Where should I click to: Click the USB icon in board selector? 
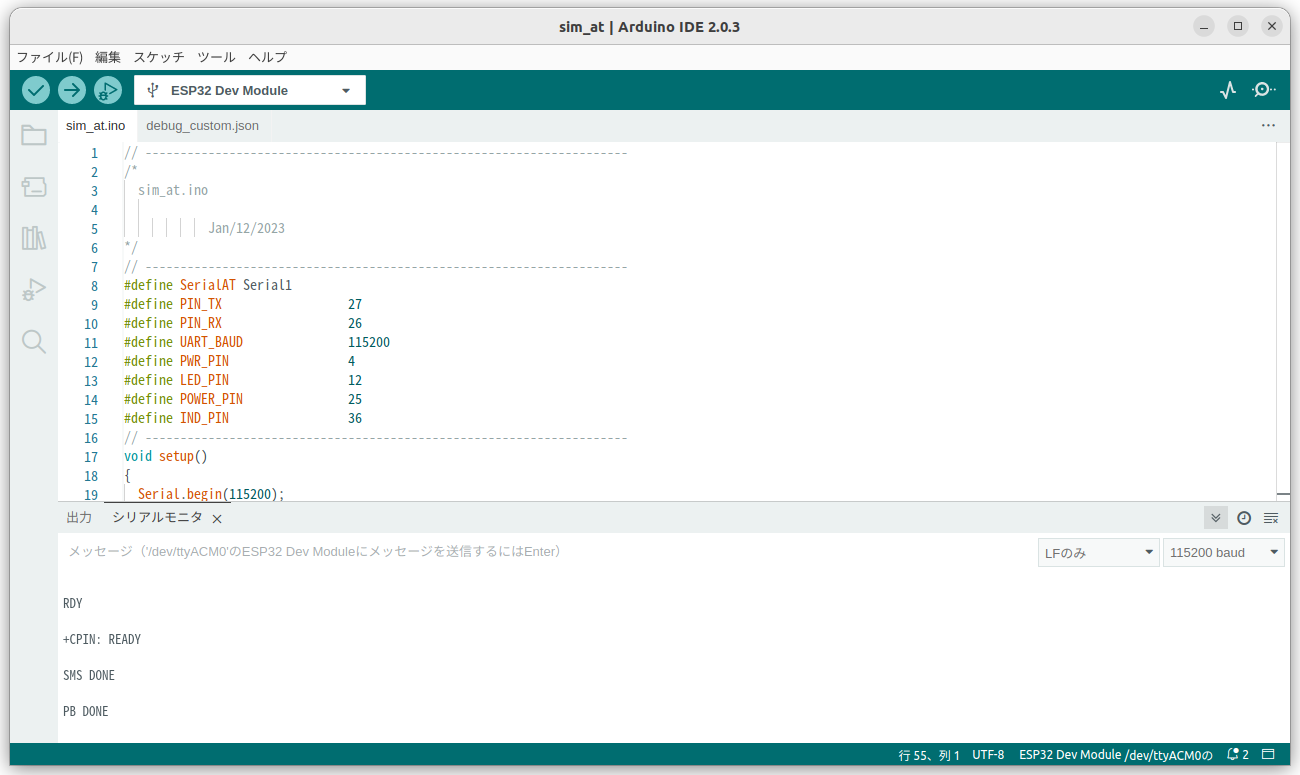pyautogui.click(x=153, y=90)
